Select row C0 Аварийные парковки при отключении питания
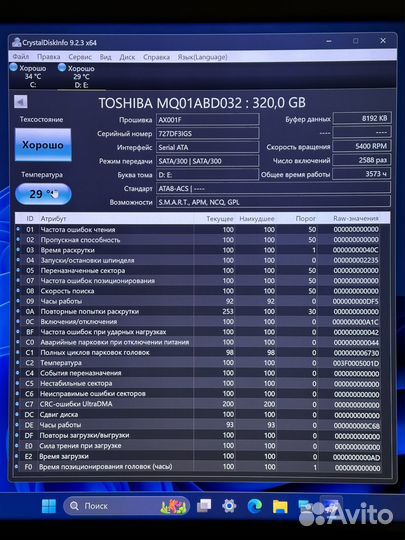Viewport: 405px width, 540px height. [198, 342]
